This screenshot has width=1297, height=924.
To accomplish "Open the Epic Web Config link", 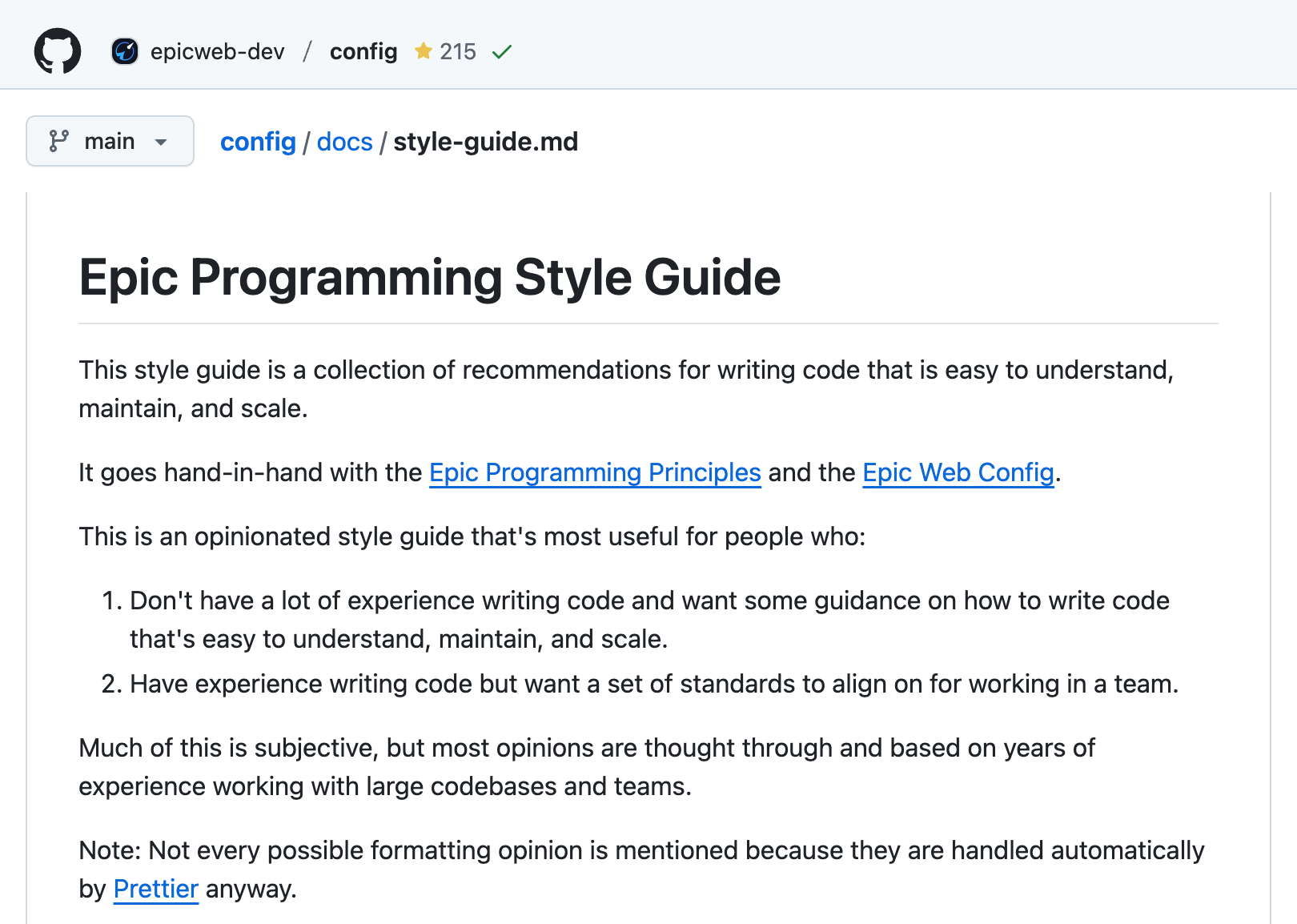I will [x=958, y=472].
